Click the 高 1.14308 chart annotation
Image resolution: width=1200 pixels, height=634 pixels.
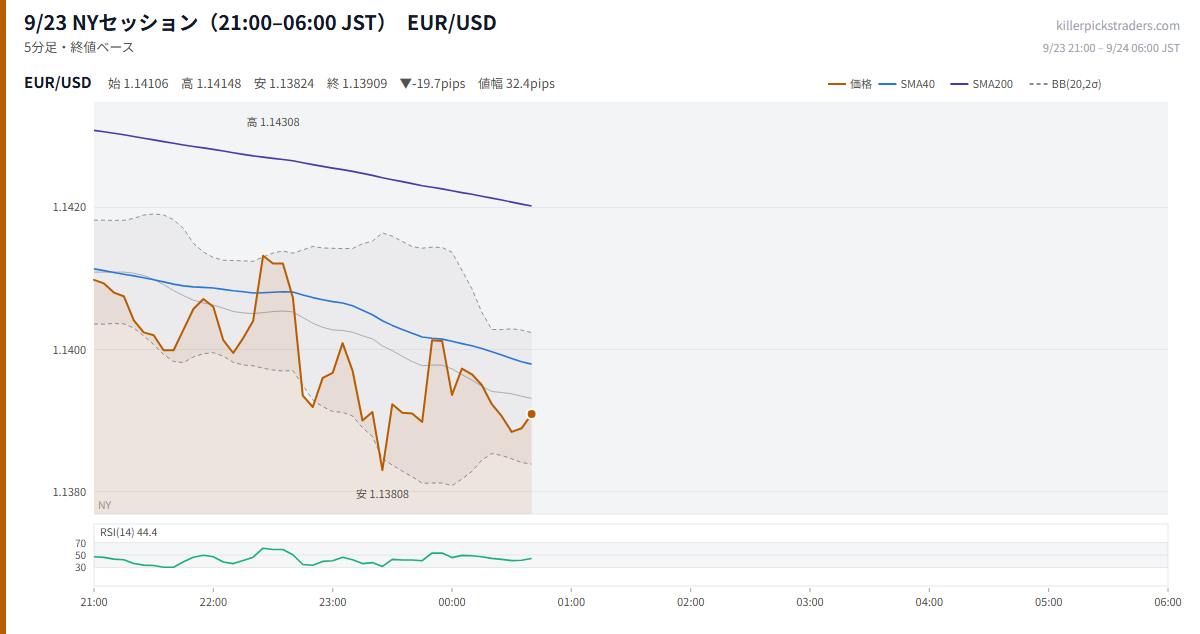[273, 122]
